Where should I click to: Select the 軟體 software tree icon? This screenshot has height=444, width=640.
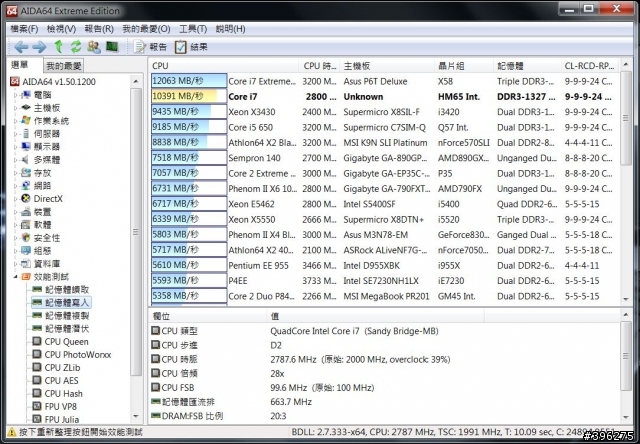(26, 224)
